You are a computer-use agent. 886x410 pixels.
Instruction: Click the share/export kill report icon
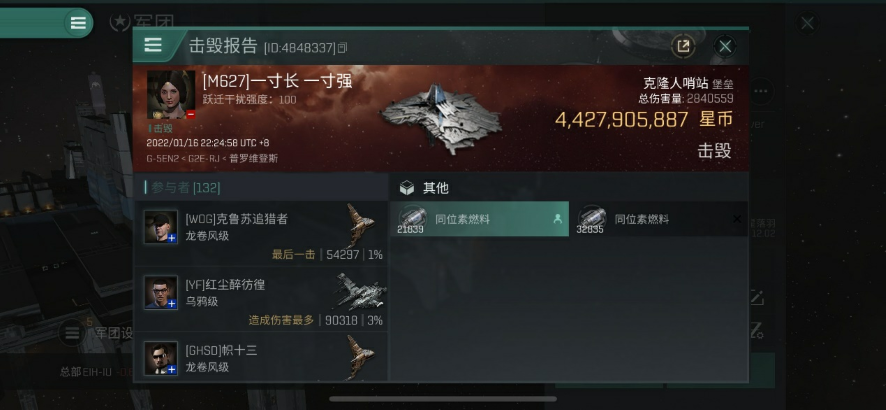(683, 46)
